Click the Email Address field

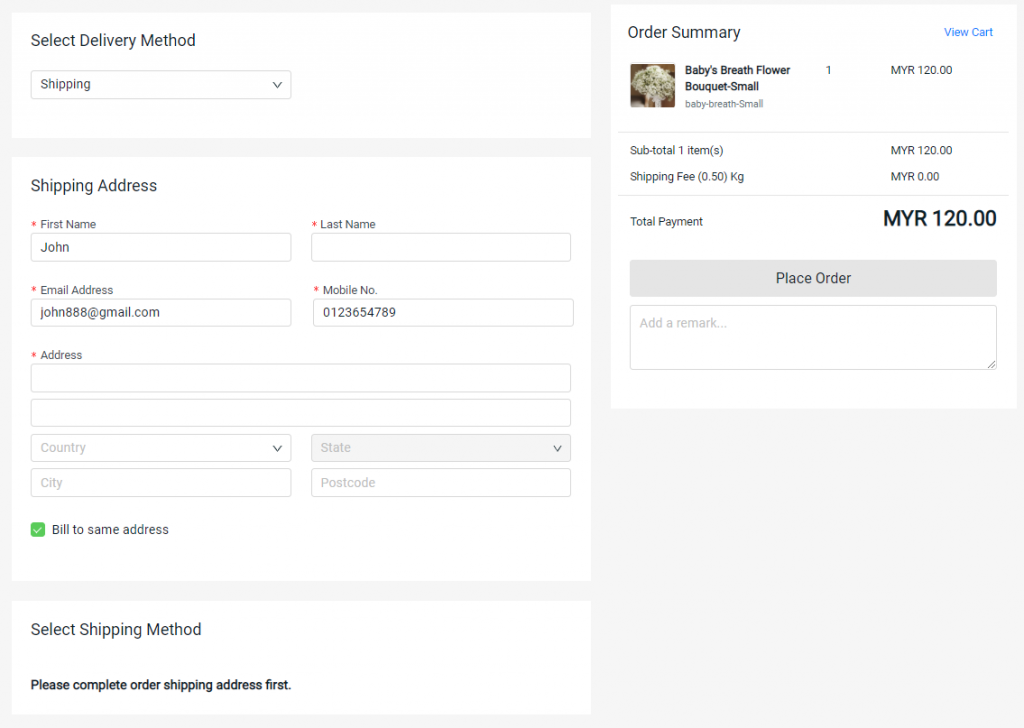(161, 313)
